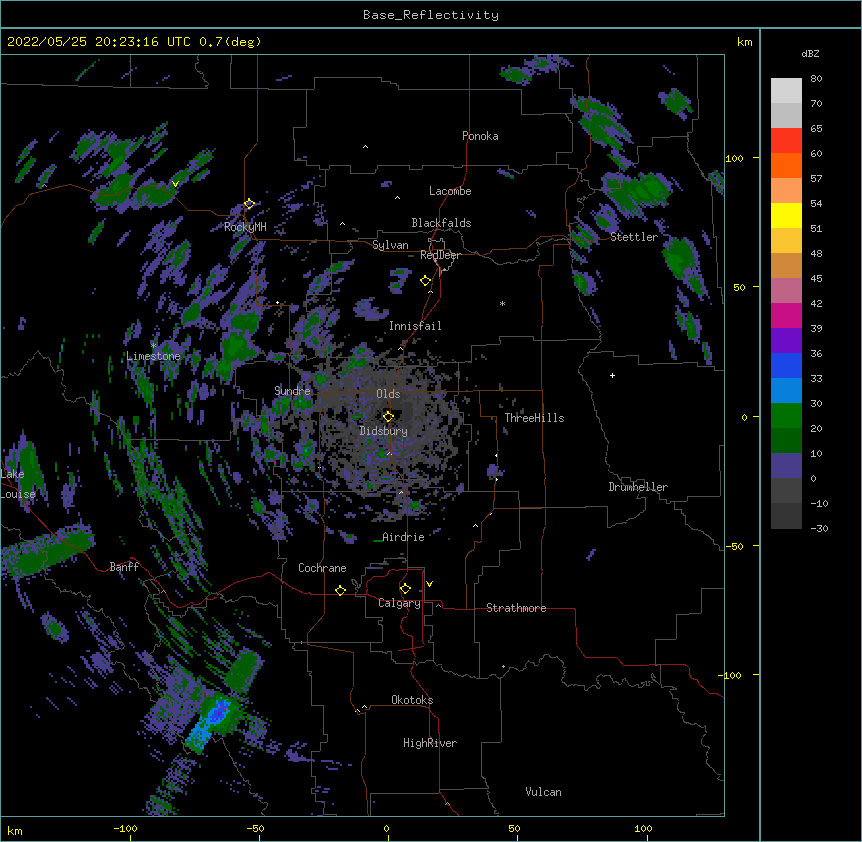862x842 pixels.
Task: Select the 39 dBZ purple color swatch
Action: point(786,340)
